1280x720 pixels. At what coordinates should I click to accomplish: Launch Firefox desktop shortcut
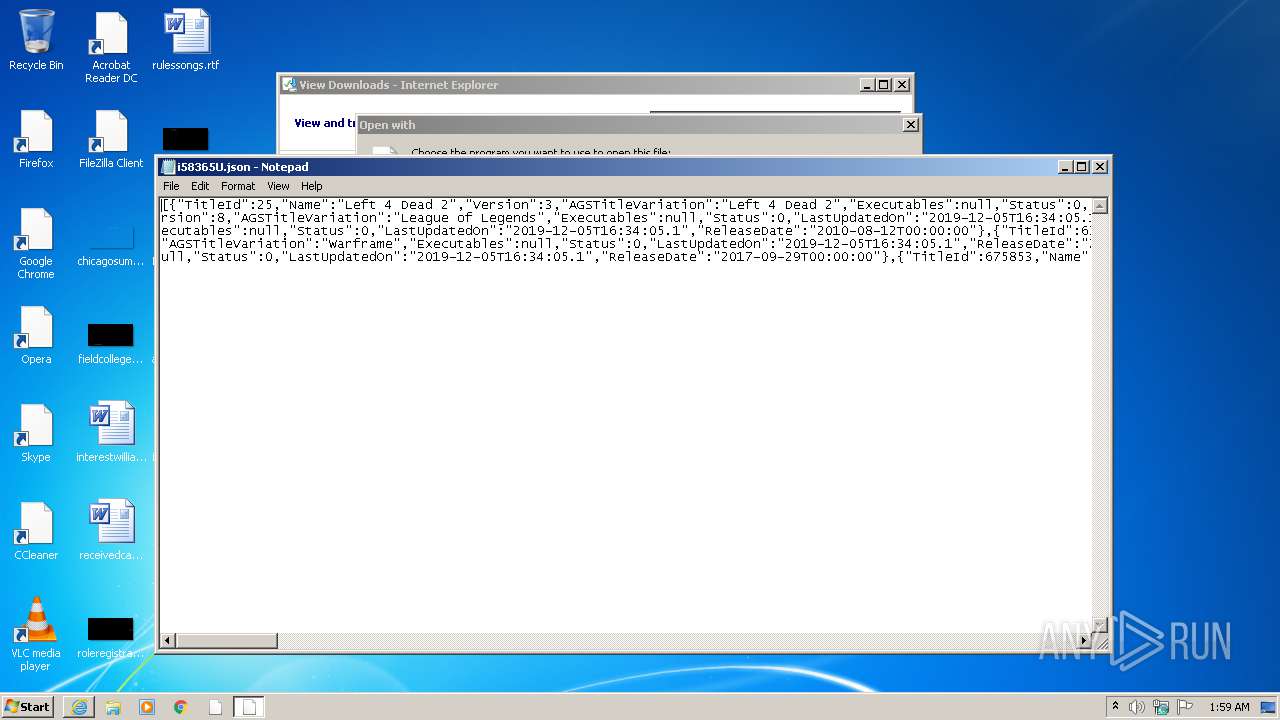36,139
